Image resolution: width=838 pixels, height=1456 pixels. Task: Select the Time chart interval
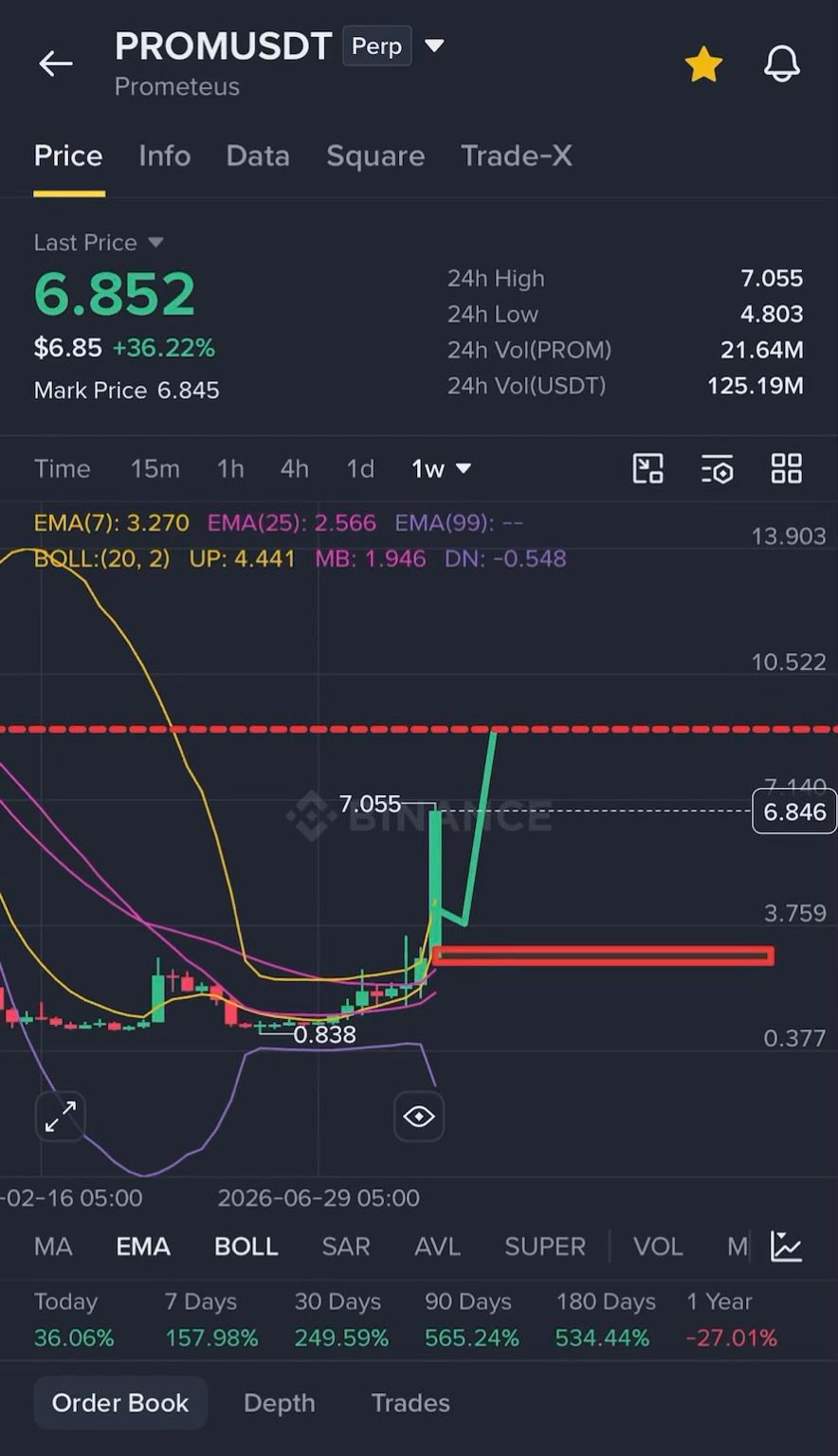tap(63, 468)
